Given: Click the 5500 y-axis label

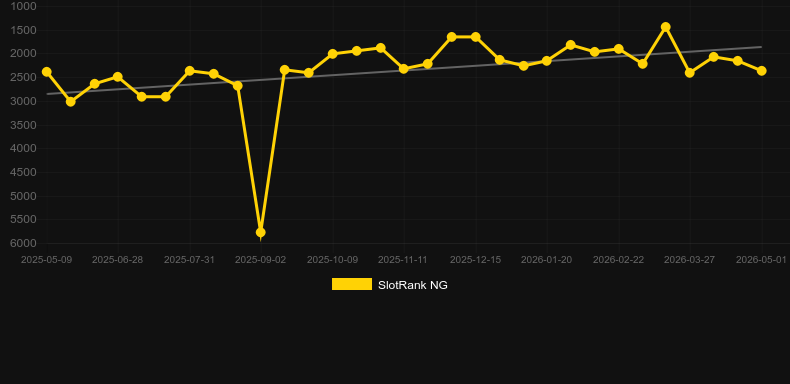Looking at the screenshot, I should click(23, 220).
